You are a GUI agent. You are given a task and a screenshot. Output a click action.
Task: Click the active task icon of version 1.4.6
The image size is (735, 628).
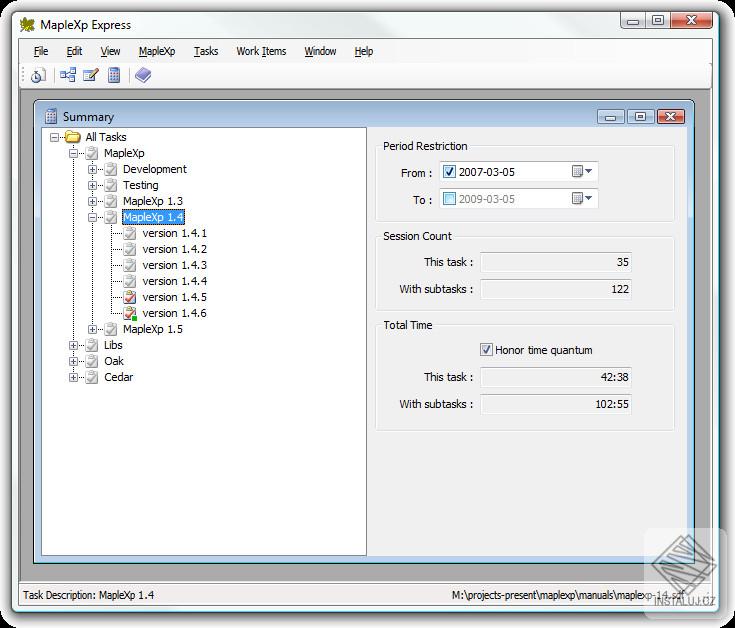[x=130, y=313]
